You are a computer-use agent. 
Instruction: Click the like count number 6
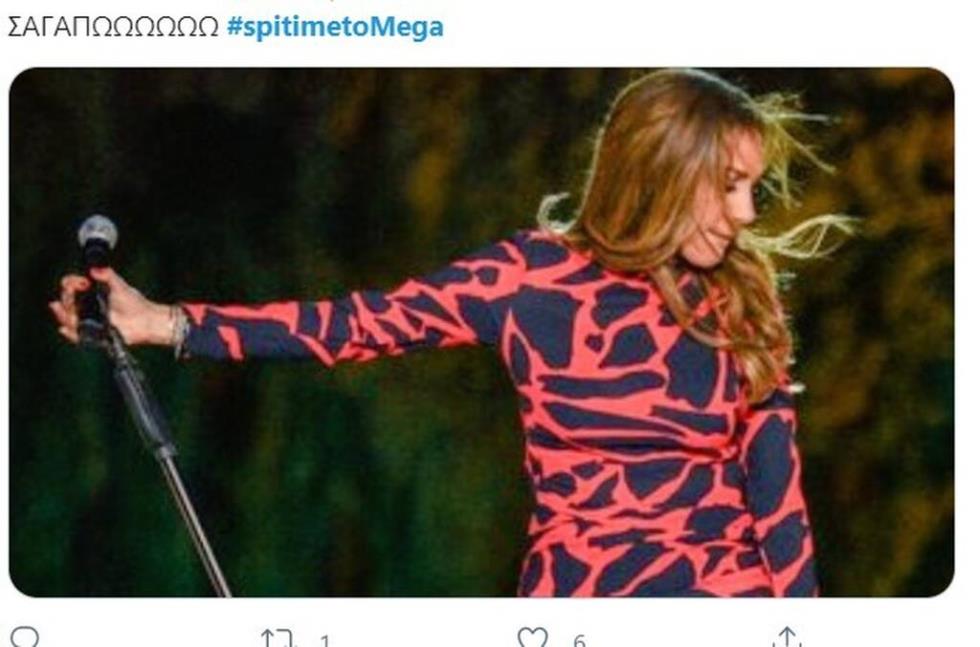click(580, 640)
